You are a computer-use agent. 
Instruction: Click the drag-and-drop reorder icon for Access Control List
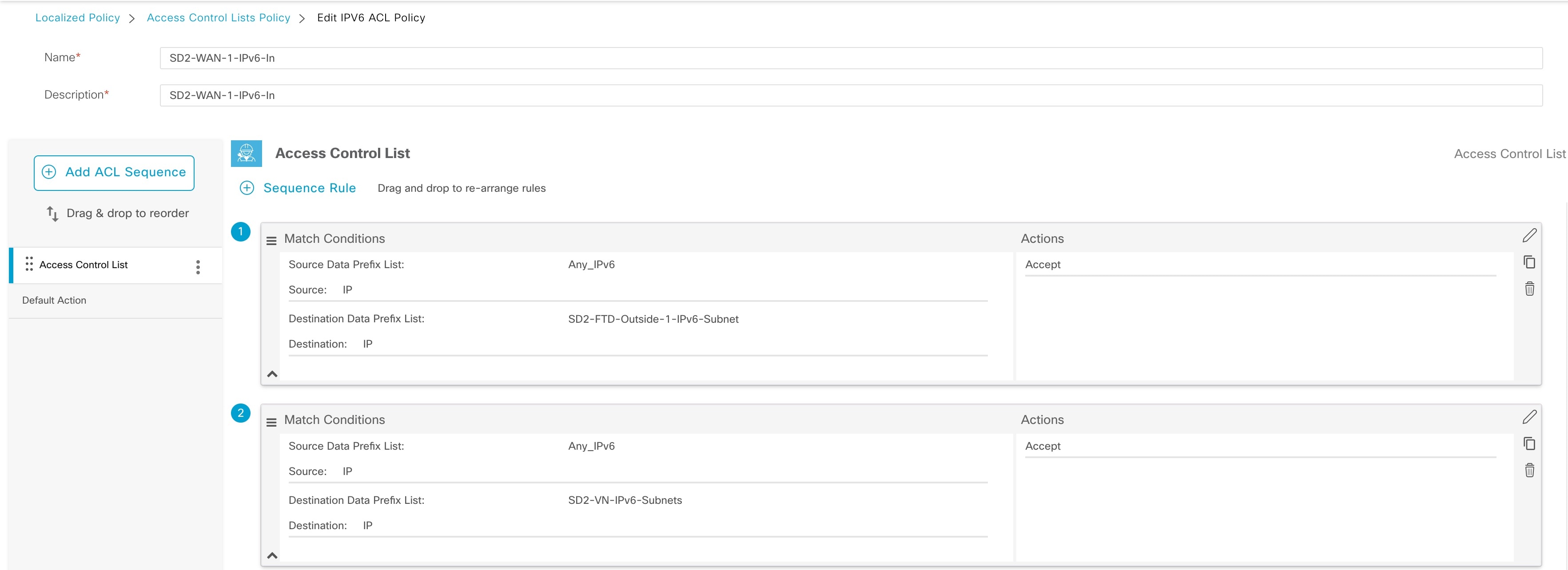[27, 264]
